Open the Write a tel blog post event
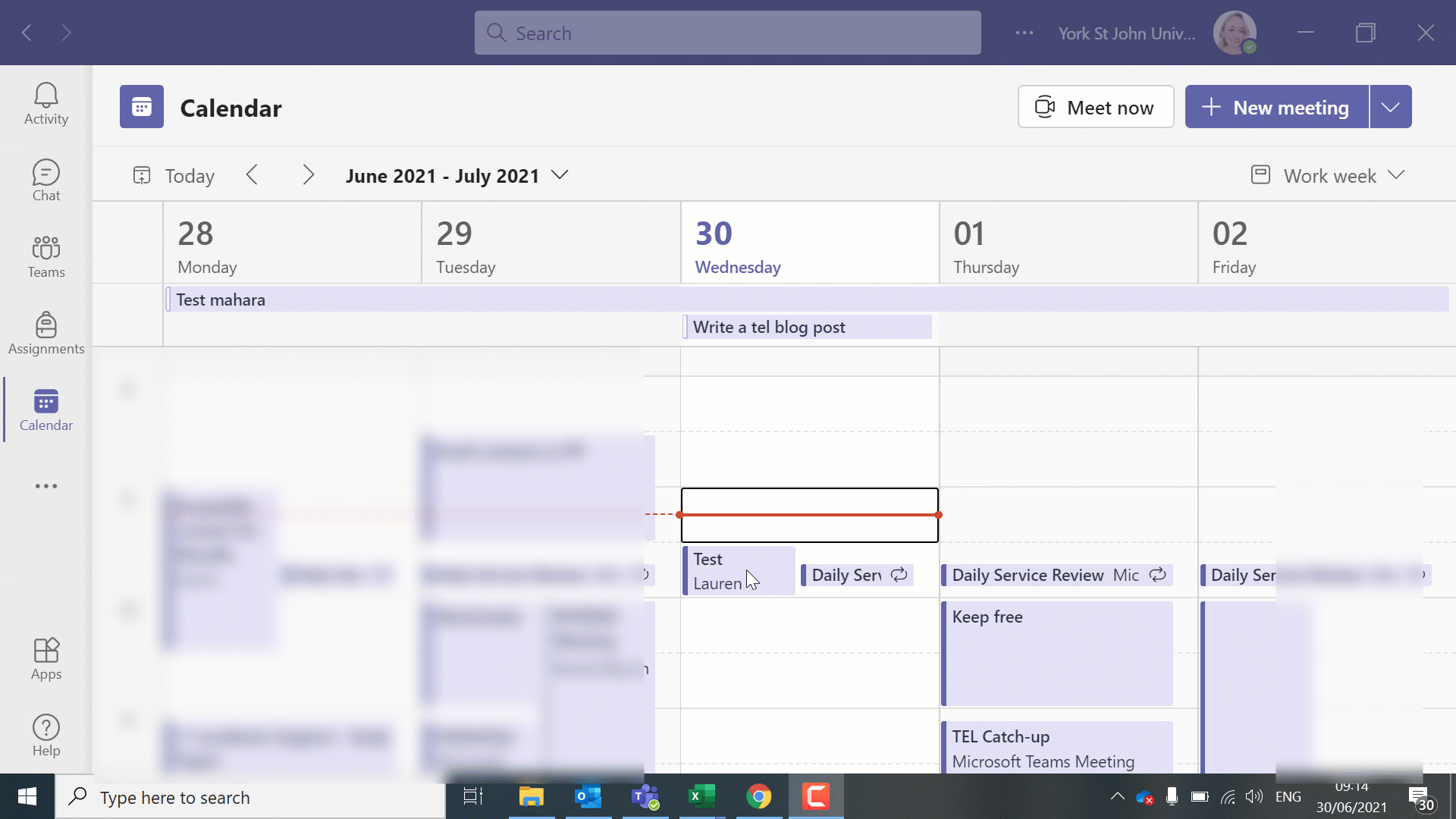This screenshot has width=1456, height=819. pyautogui.click(x=807, y=327)
